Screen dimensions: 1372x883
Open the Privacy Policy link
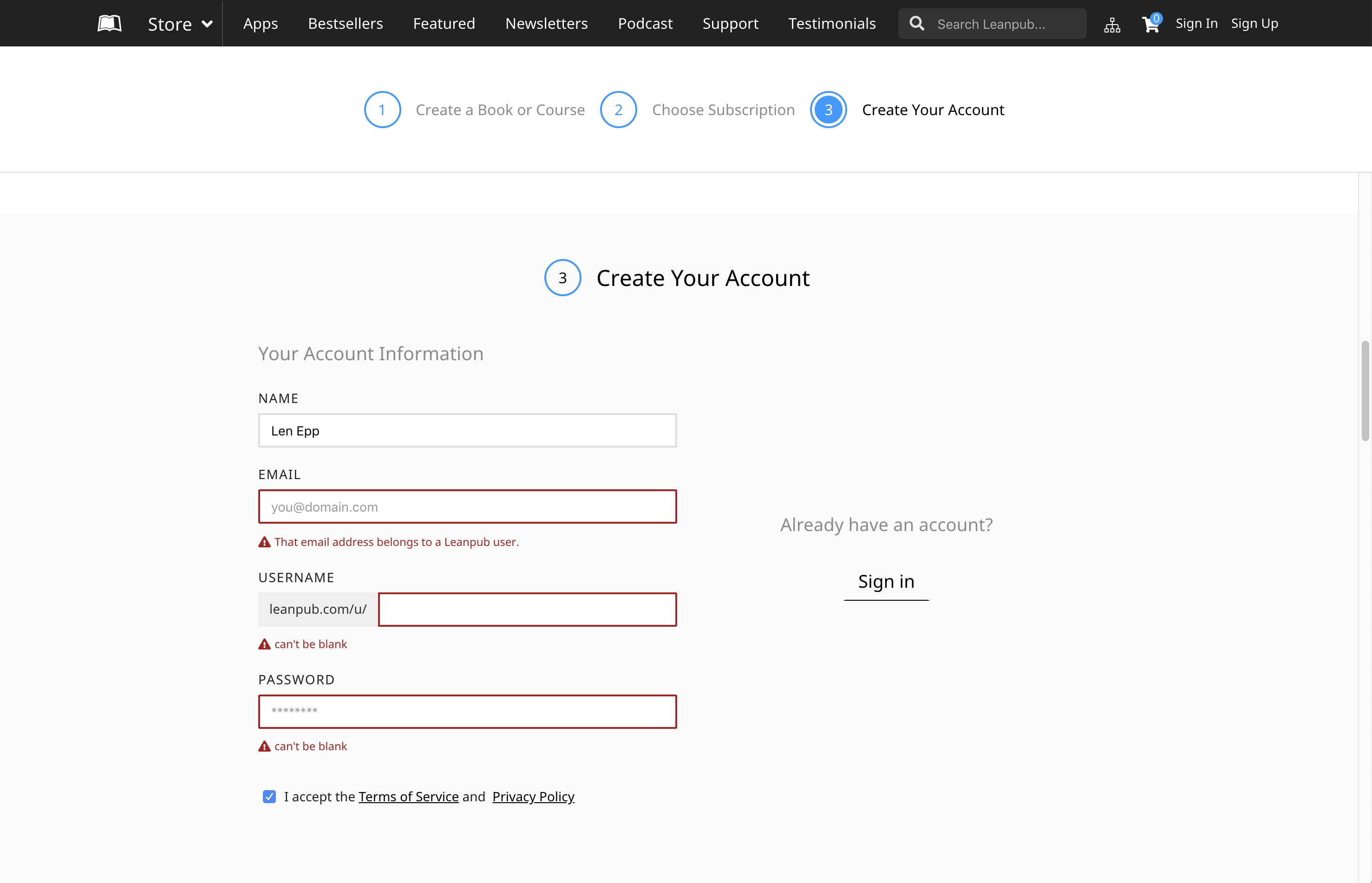pyautogui.click(x=534, y=797)
